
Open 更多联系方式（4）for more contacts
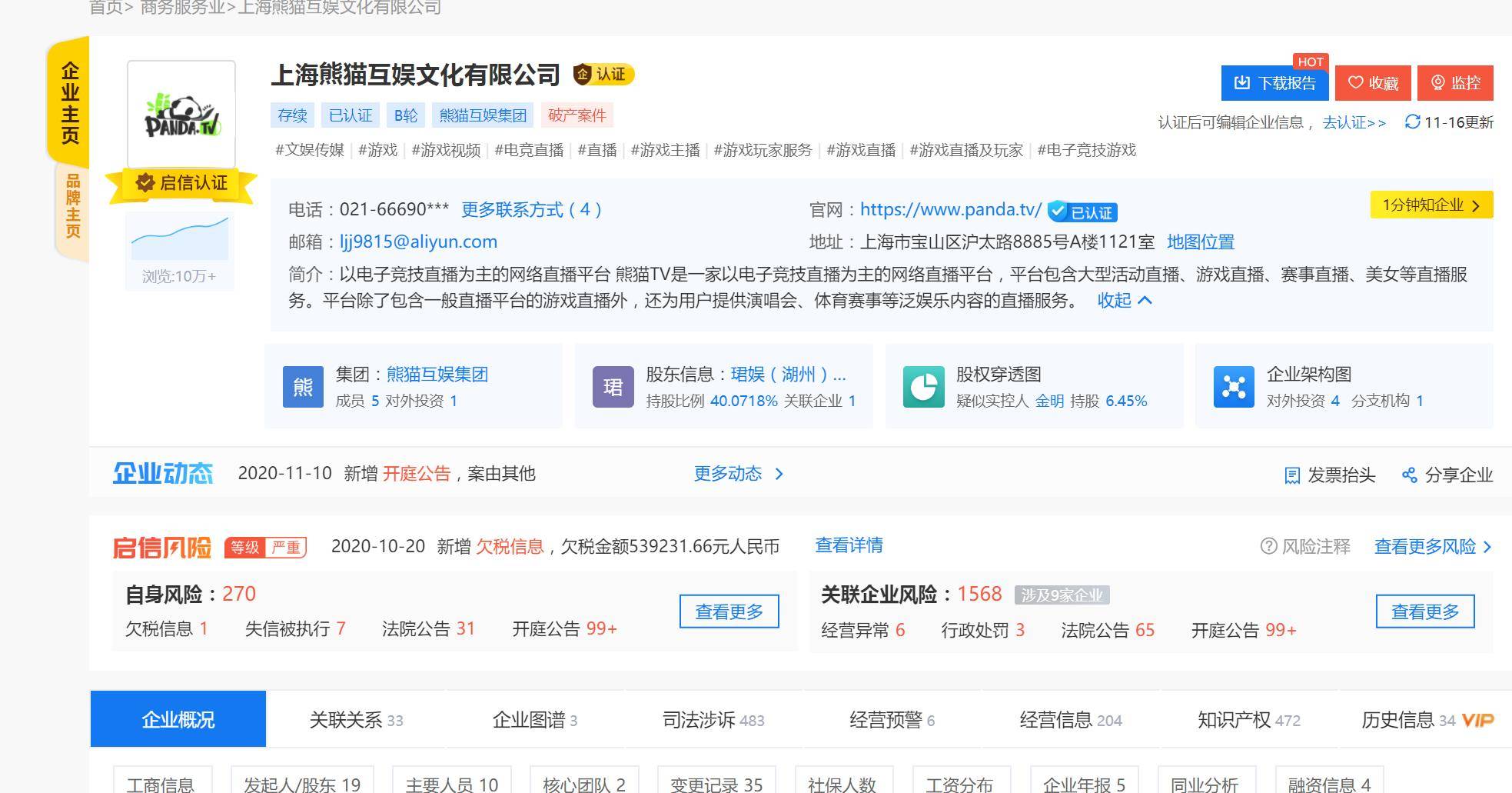530,209
